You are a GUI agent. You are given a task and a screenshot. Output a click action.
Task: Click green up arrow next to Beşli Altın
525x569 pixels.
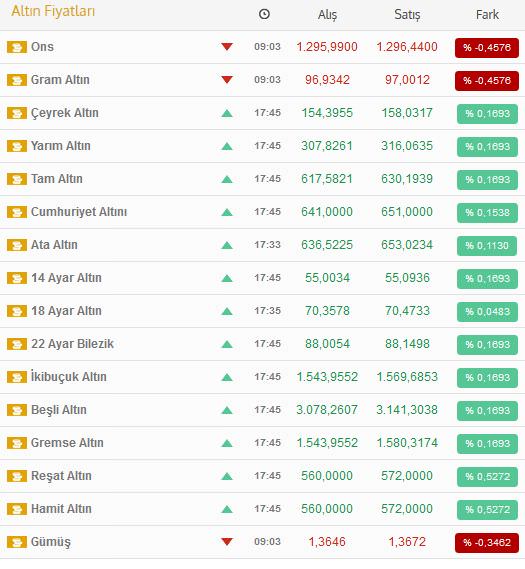pos(227,410)
